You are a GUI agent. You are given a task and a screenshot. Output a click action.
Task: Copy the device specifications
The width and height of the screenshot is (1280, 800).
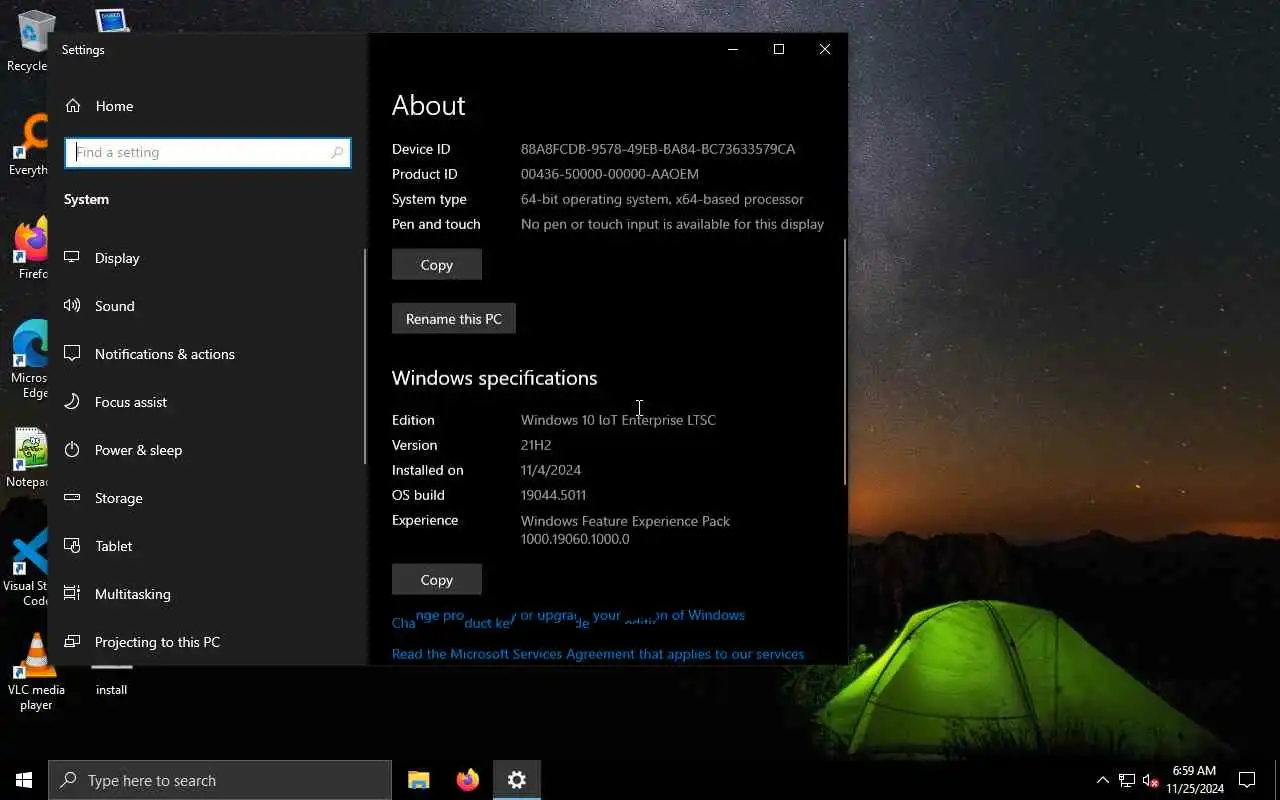coord(437,265)
